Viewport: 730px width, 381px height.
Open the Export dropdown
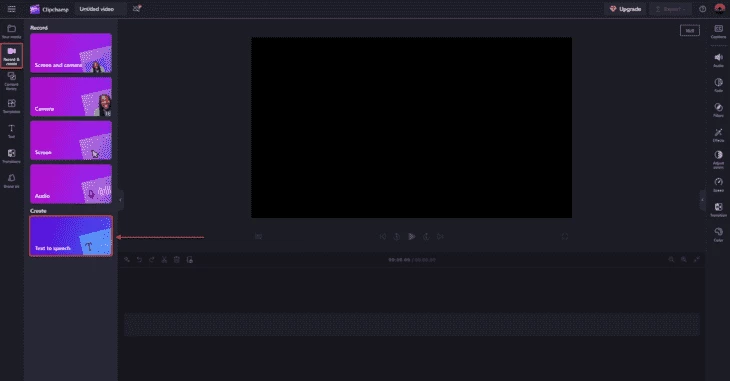[670, 9]
